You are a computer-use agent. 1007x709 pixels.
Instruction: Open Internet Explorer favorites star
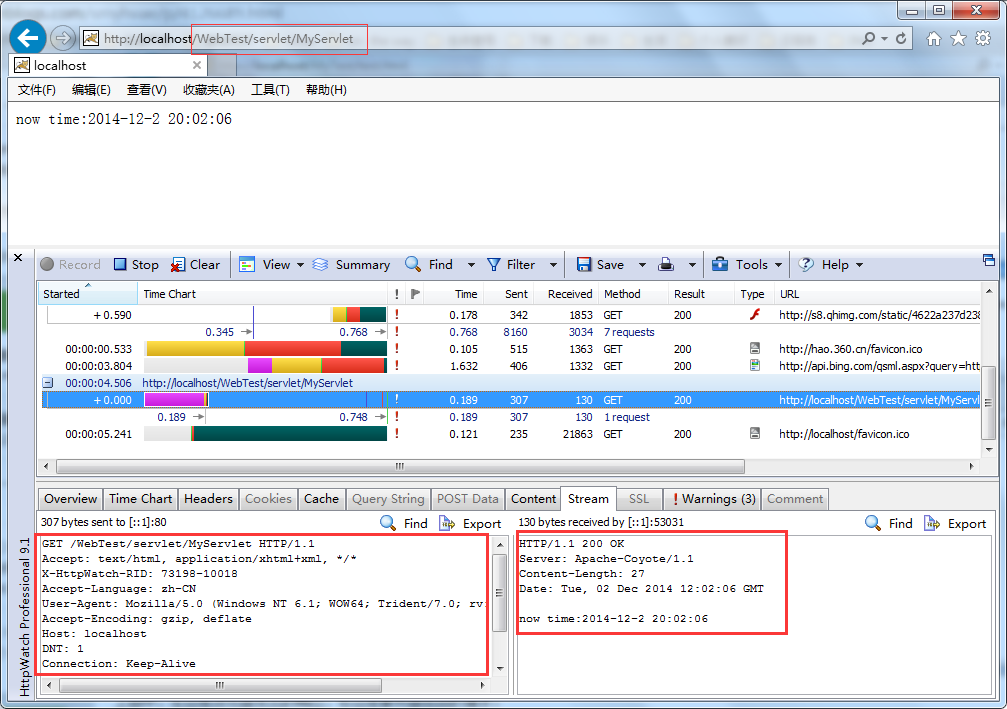point(956,38)
